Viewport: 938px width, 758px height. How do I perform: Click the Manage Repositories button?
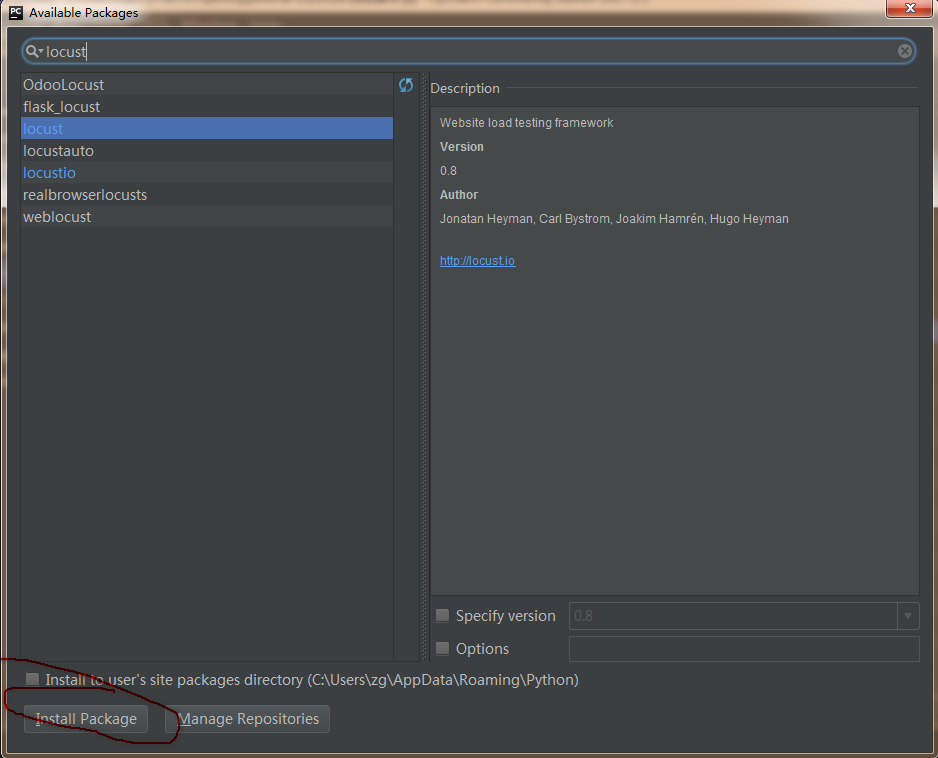point(248,719)
